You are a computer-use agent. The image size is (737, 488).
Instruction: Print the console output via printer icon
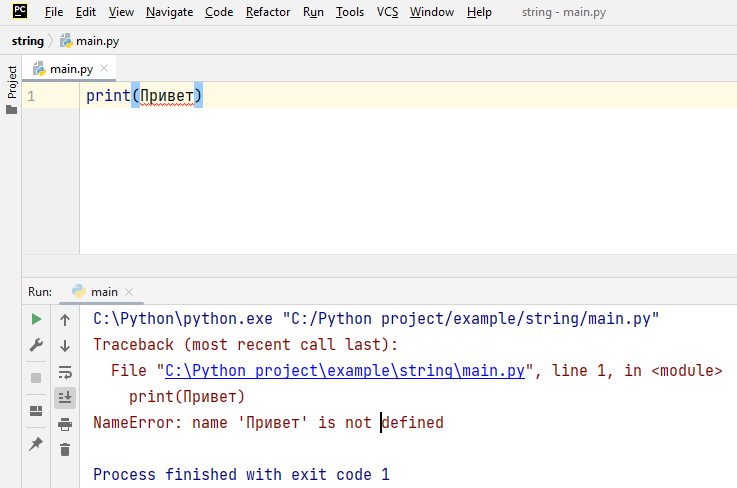click(x=65, y=424)
